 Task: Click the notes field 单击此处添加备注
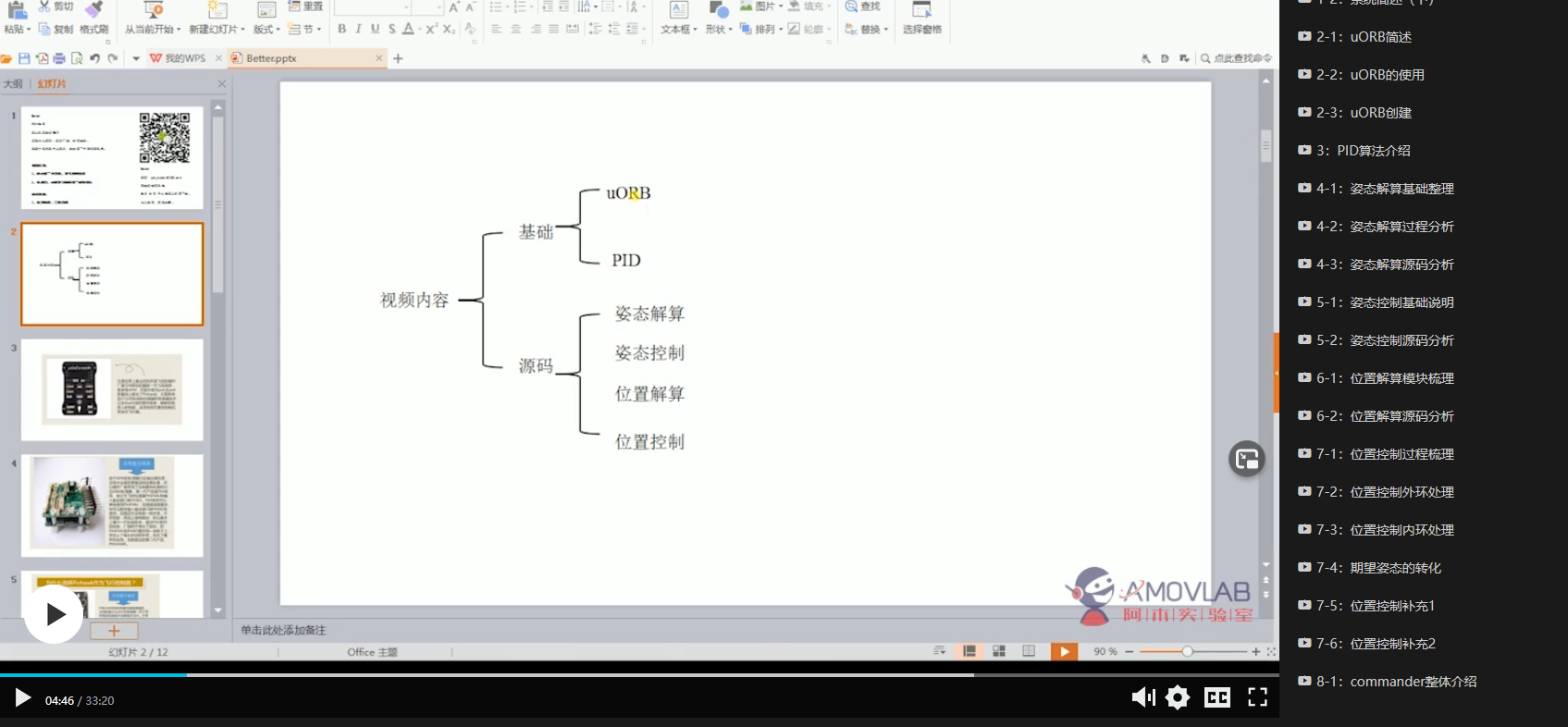point(283,630)
